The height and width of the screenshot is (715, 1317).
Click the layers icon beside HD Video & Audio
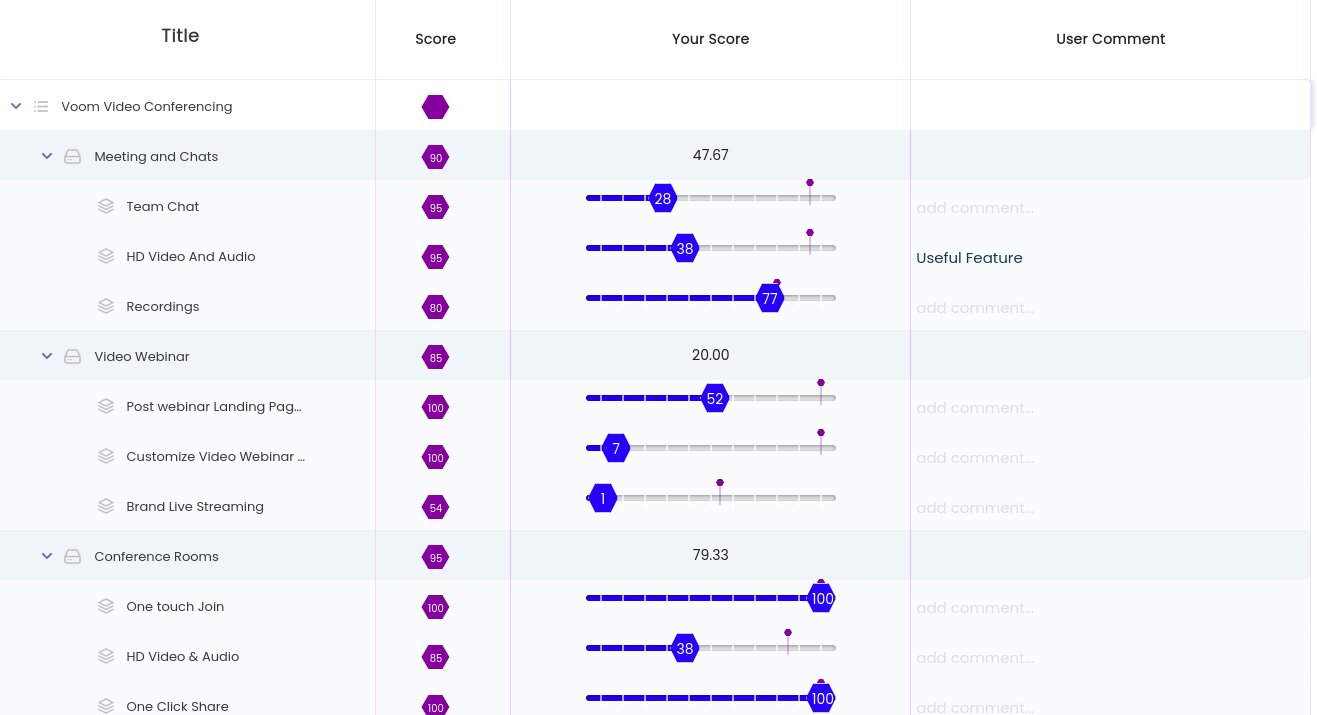106,656
